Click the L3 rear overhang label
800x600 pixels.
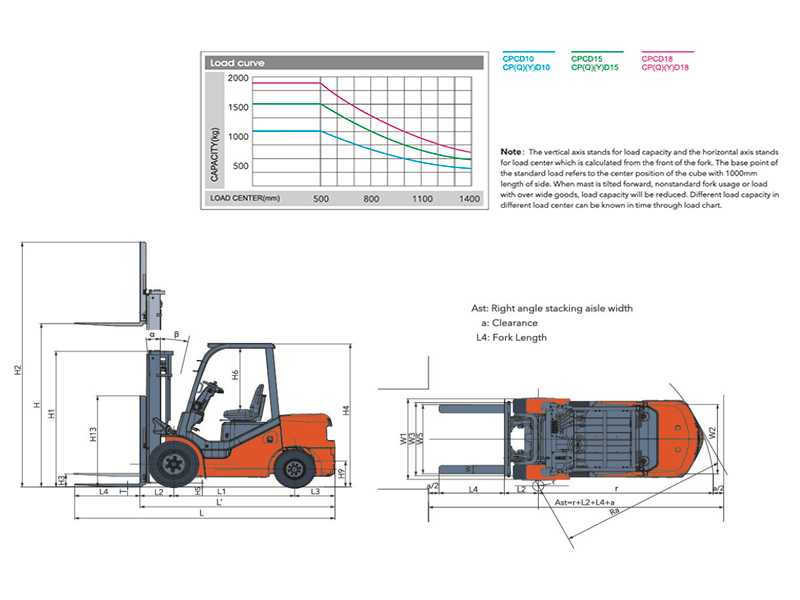pos(315,492)
